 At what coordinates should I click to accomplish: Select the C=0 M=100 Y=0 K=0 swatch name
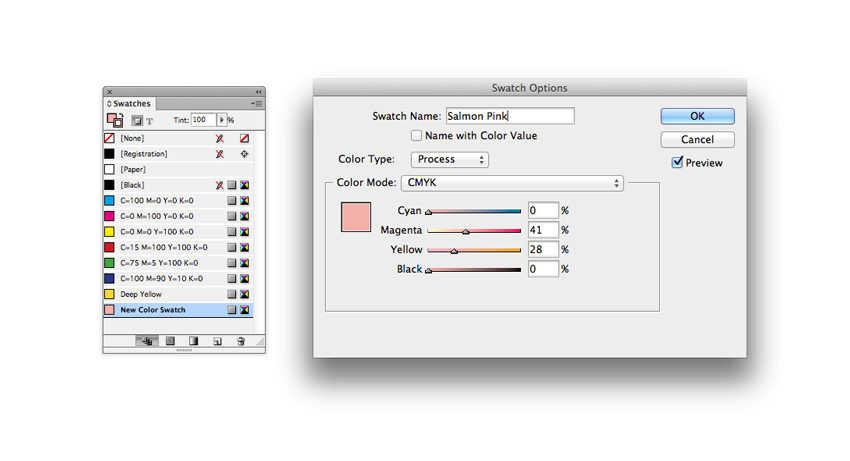[x=157, y=216]
